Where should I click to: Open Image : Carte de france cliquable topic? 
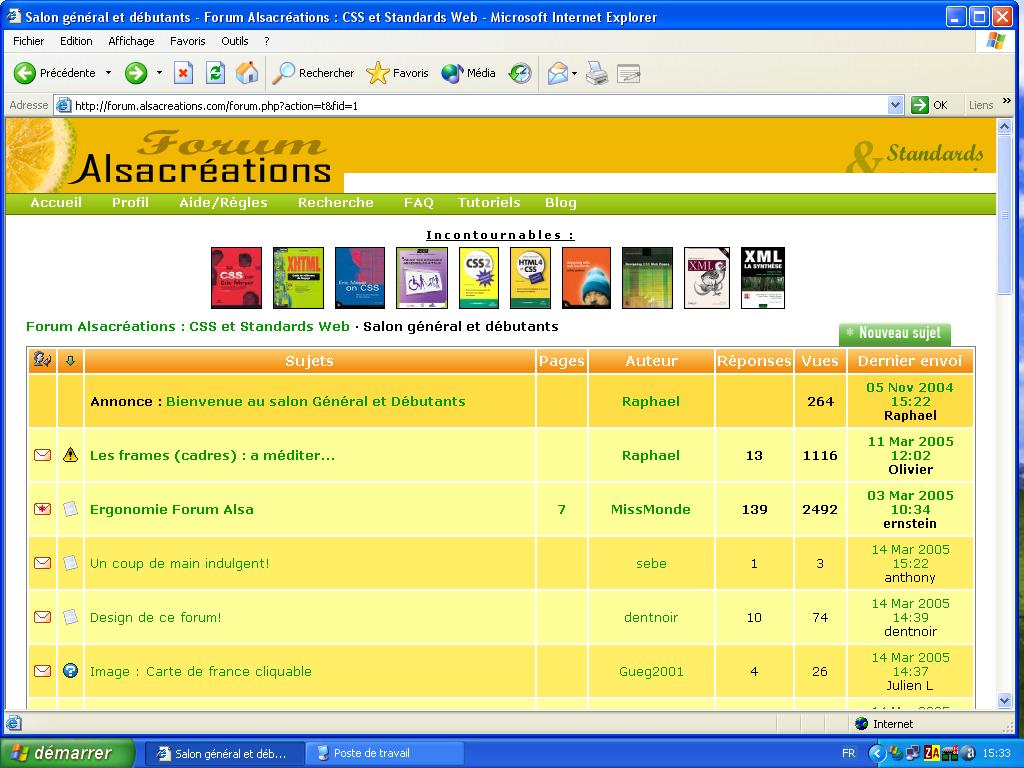click(x=200, y=671)
